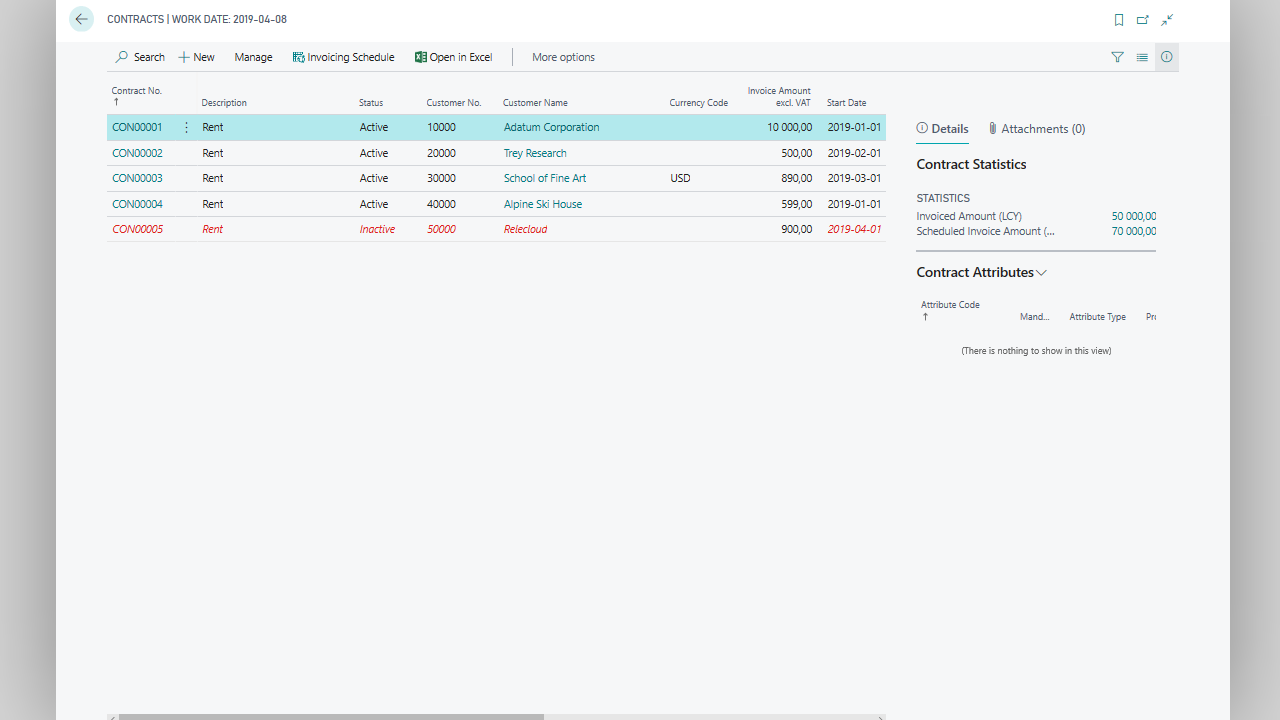Open customer Alpine Ski House

click(x=543, y=204)
